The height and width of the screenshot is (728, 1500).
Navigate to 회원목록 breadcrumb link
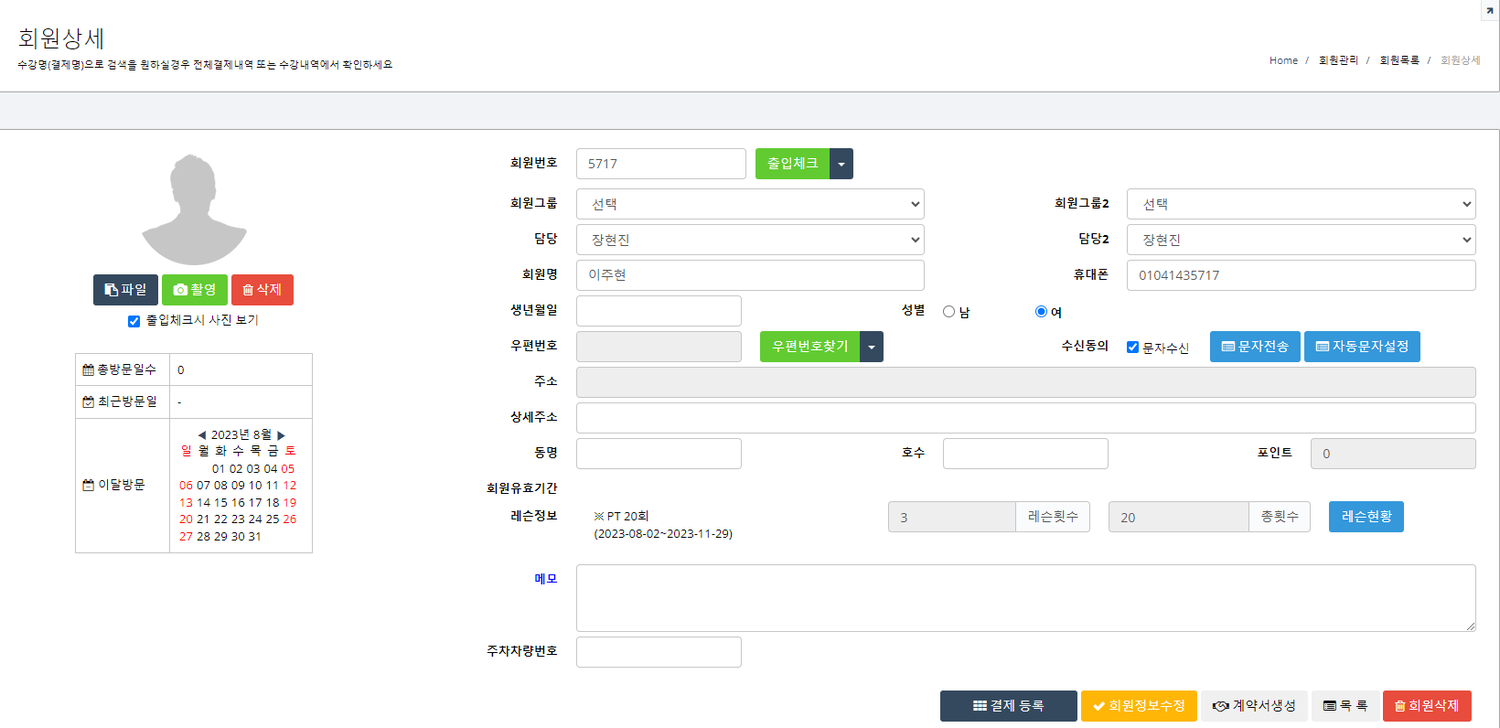1399,61
